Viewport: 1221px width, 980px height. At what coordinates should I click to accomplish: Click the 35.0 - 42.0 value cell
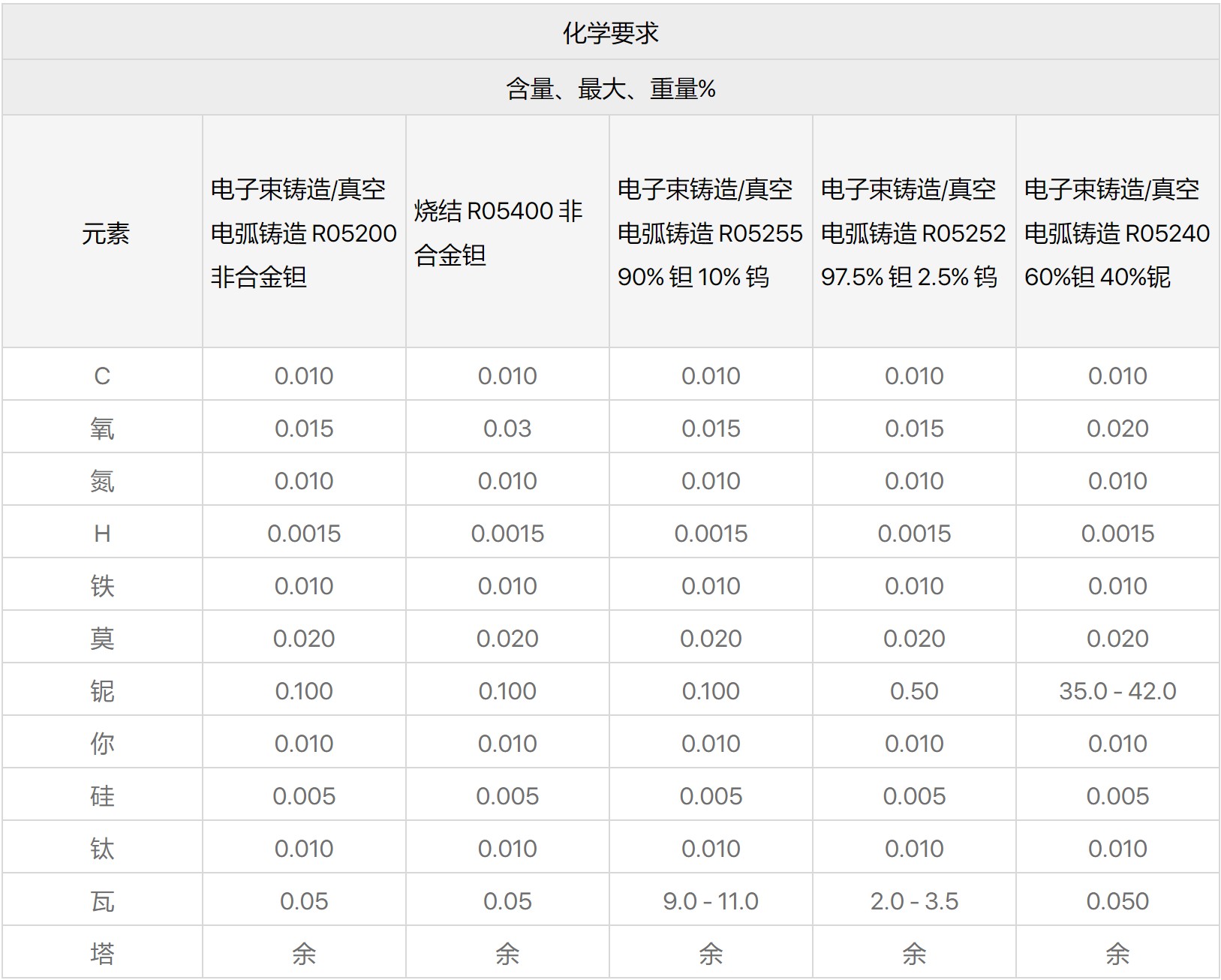[1117, 690]
